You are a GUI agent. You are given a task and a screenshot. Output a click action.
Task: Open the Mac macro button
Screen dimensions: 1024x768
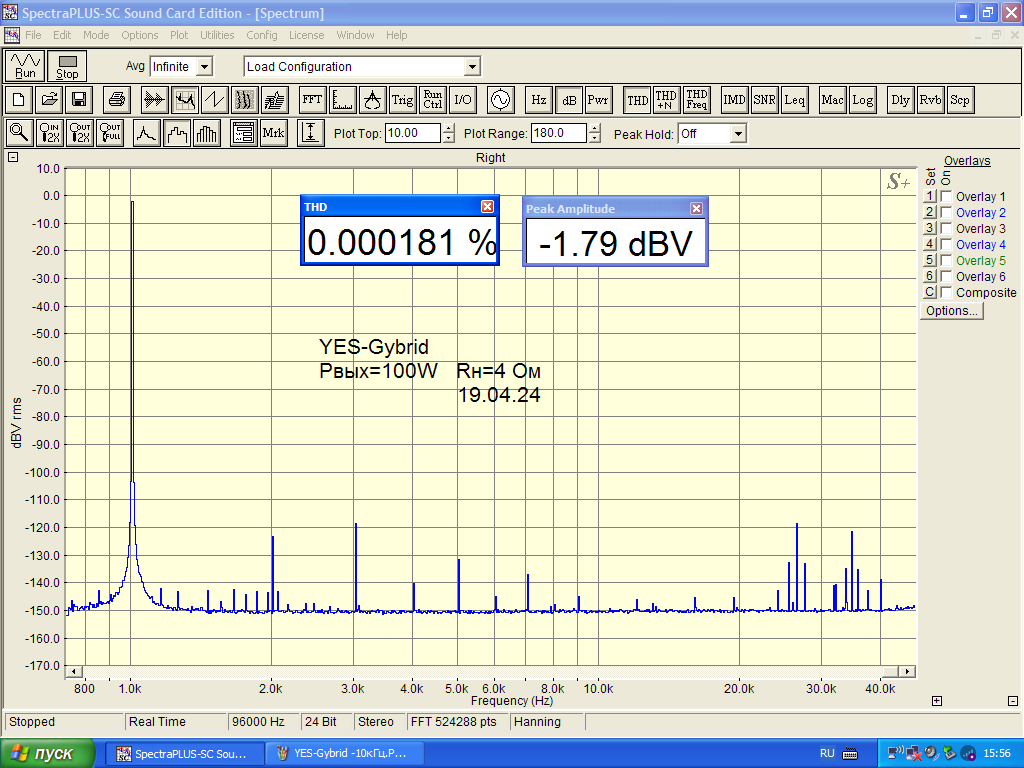point(832,100)
